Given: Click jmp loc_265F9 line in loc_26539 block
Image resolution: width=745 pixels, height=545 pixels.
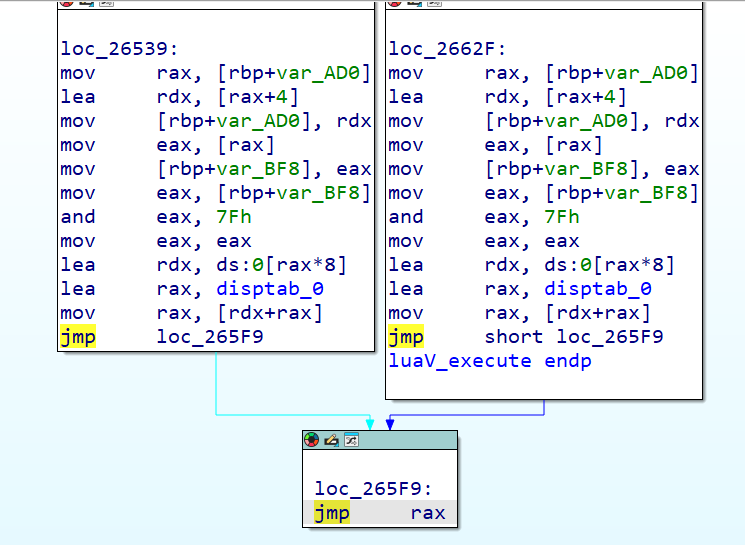Looking at the screenshot, I should 162,337.
